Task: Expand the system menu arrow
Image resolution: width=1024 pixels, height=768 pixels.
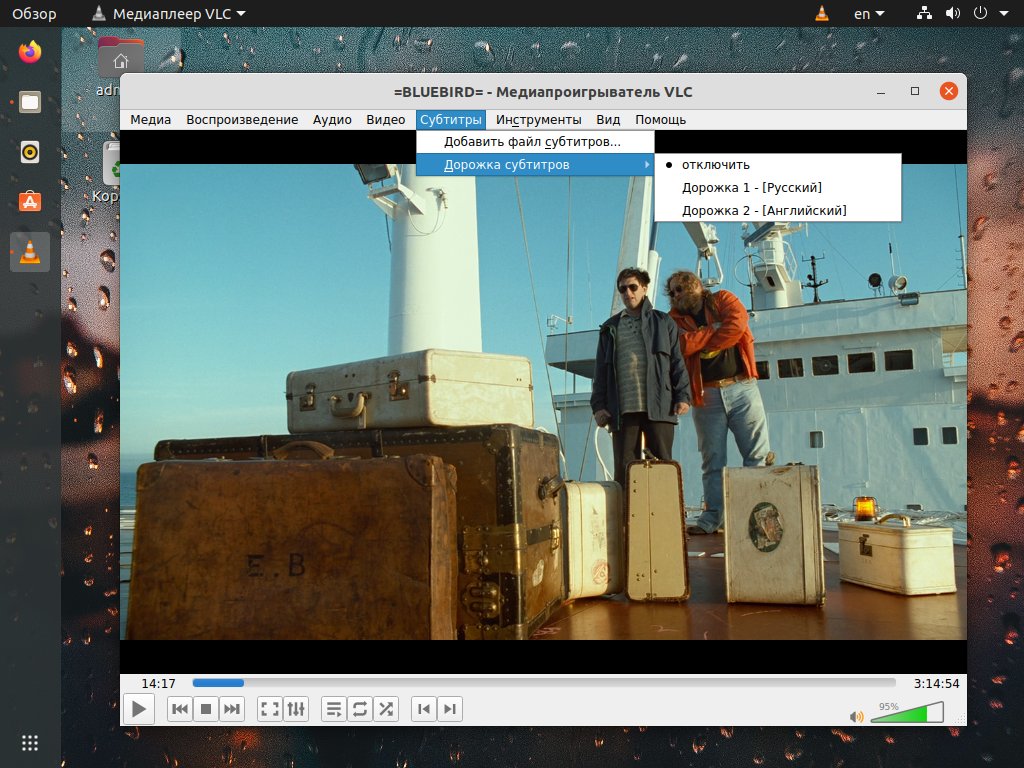Action: click(1004, 13)
